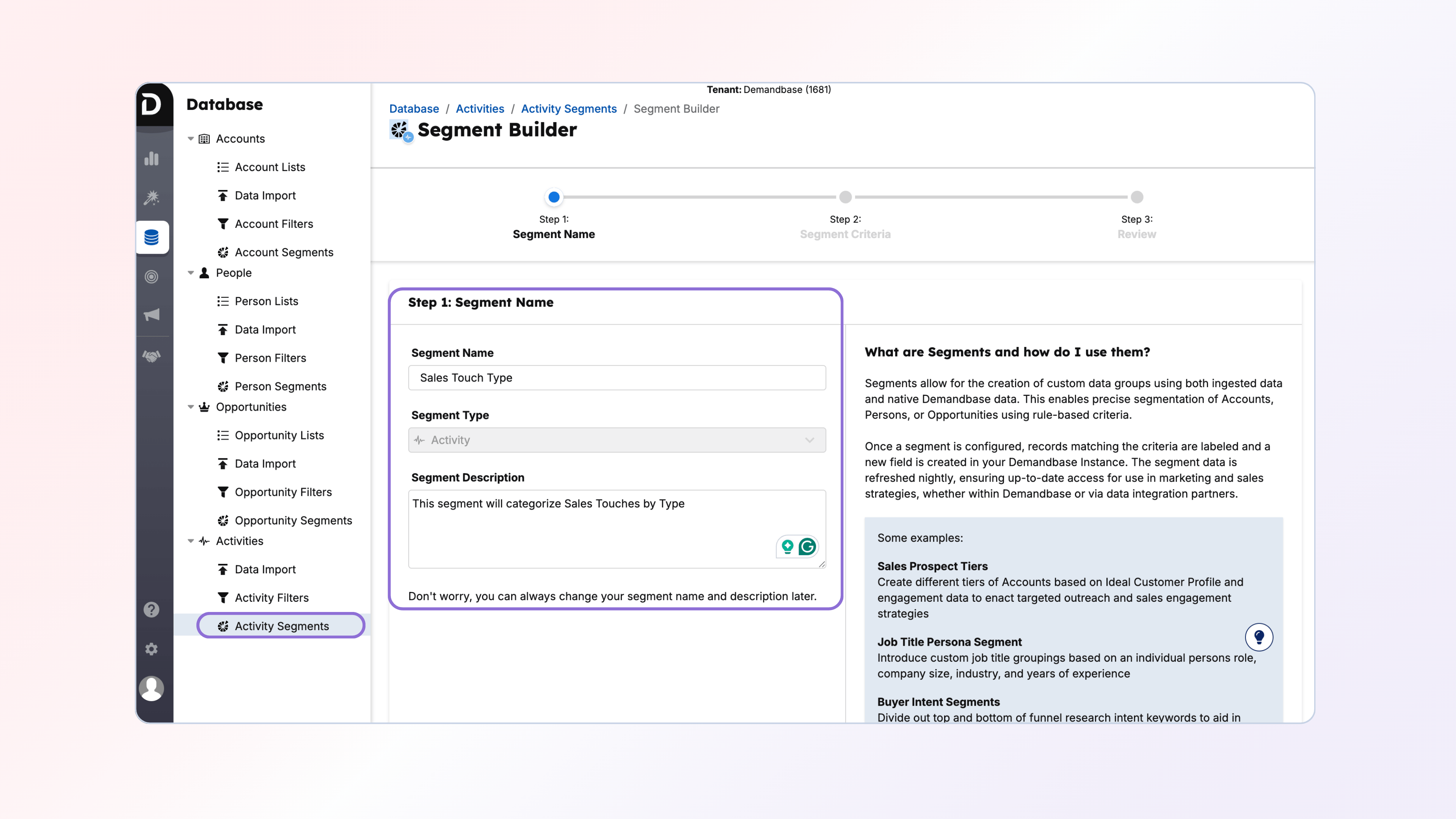Select the database stack sidebar icon

pos(152,237)
